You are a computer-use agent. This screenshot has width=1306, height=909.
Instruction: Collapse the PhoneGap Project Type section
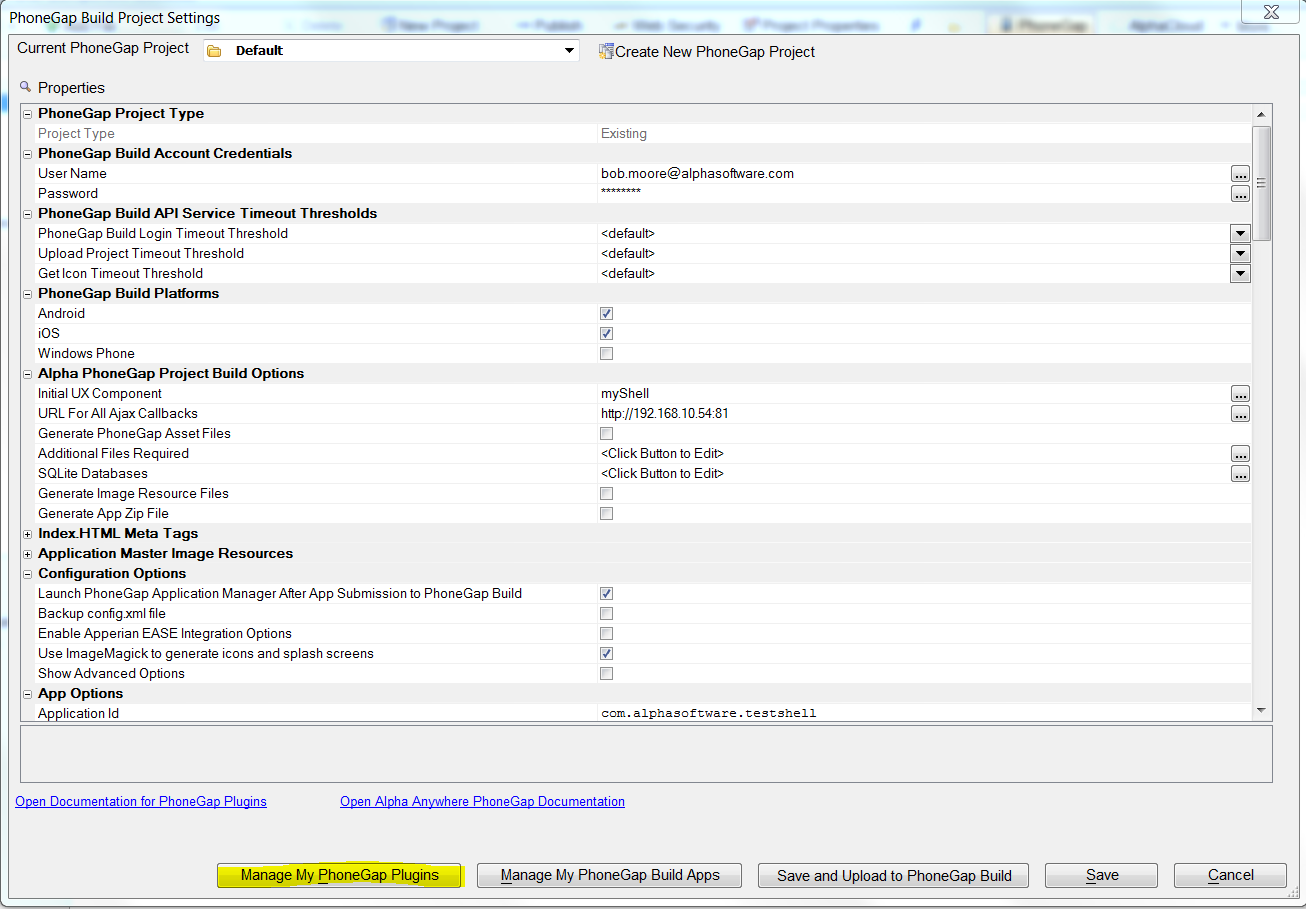point(28,114)
